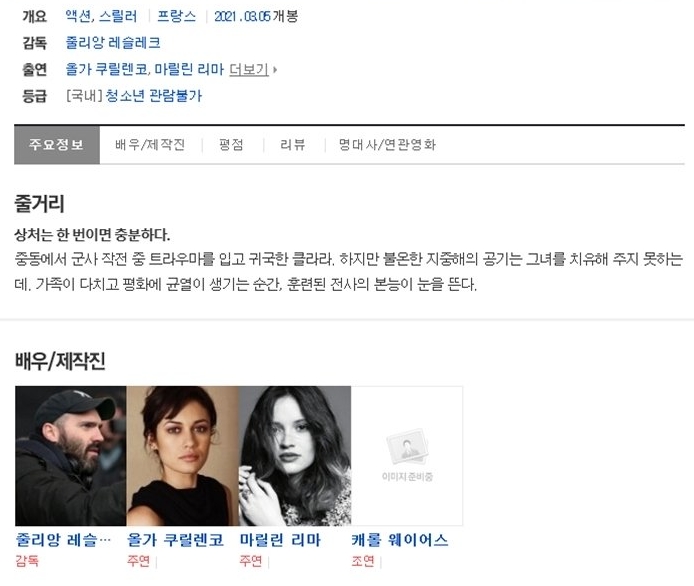Click 마릴린 리마's black-and-white photo thumbnail

[295, 456]
